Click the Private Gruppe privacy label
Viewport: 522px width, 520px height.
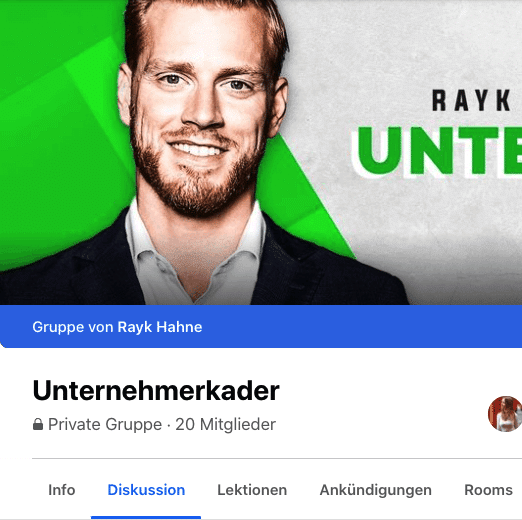(x=105, y=424)
